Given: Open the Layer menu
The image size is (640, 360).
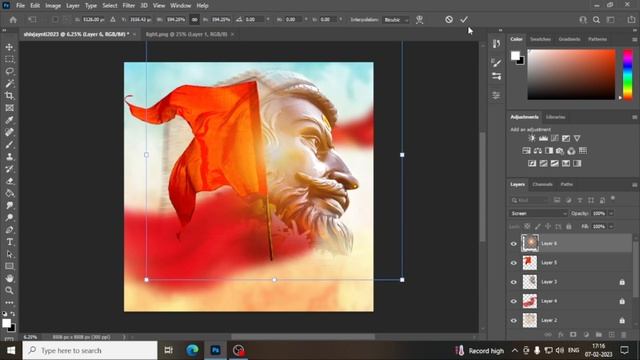Looking at the screenshot, I should [x=73, y=6].
